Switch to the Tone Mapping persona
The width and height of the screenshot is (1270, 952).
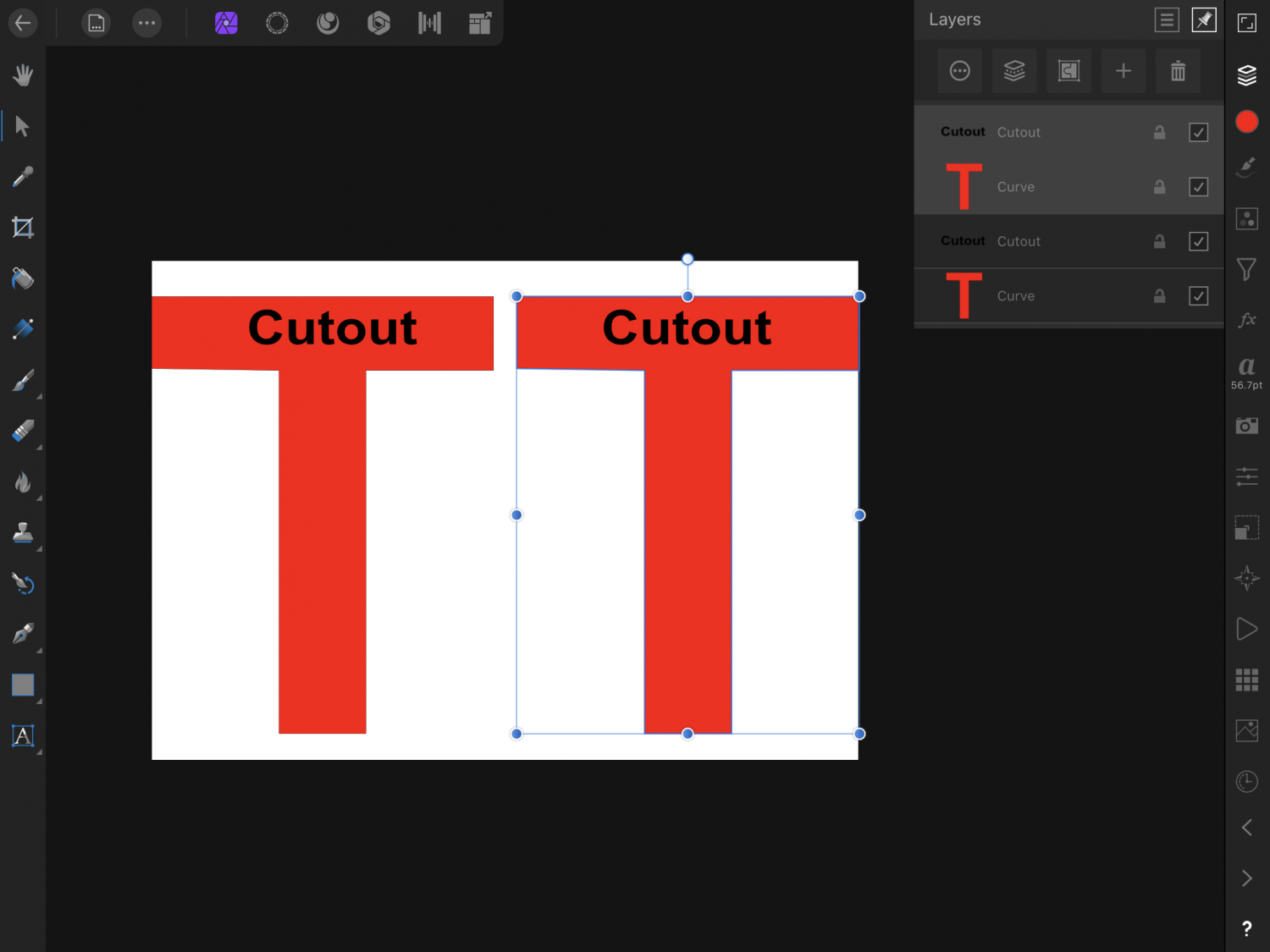click(x=429, y=23)
